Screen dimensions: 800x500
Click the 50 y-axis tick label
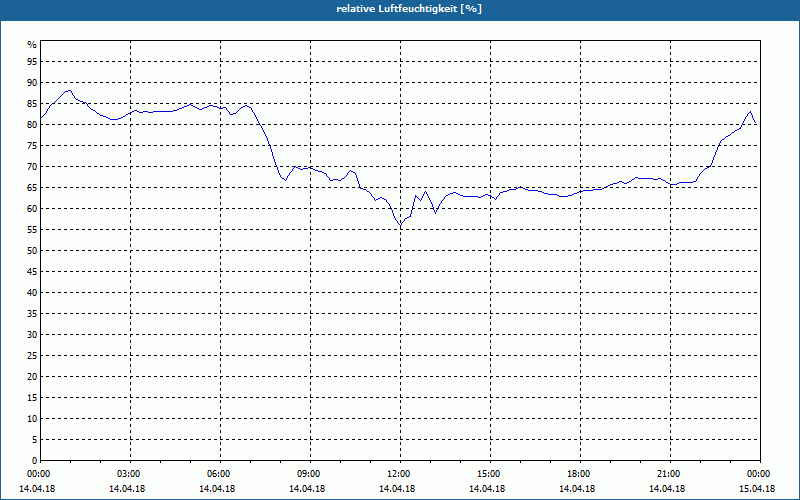[32, 251]
